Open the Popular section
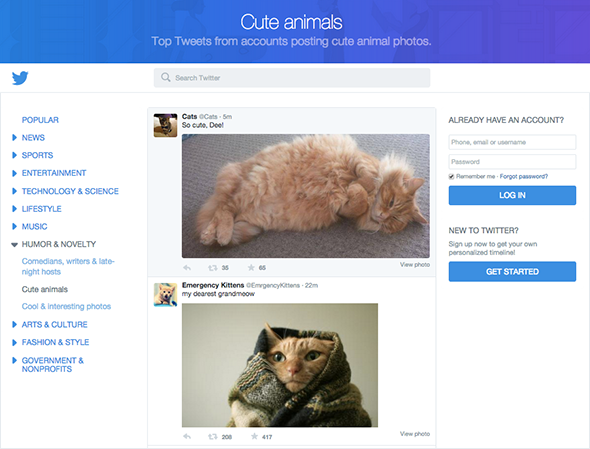The image size is (590, 449). (x=40, y=120)
